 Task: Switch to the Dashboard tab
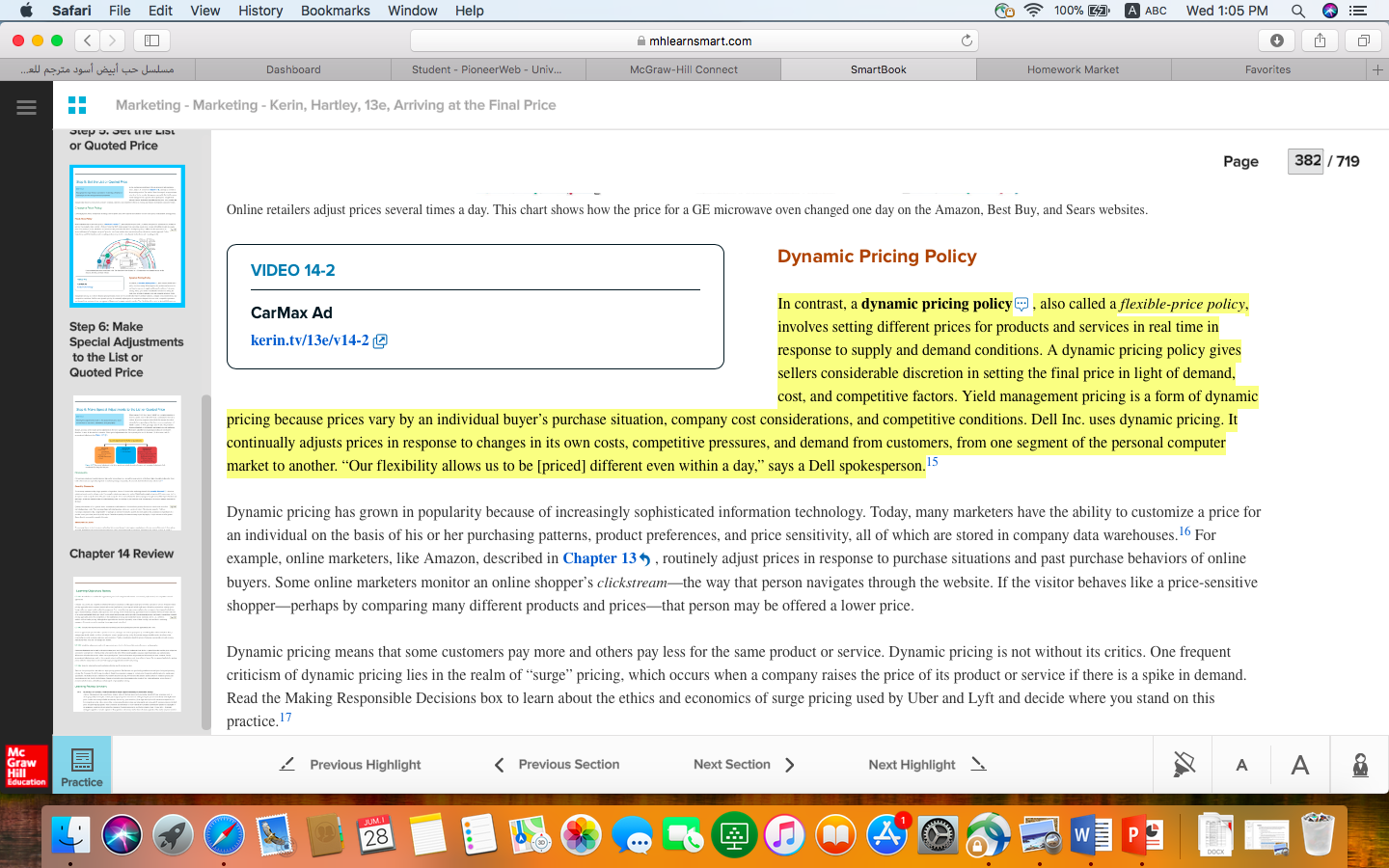pyautogui.click(x=293, y=69)
